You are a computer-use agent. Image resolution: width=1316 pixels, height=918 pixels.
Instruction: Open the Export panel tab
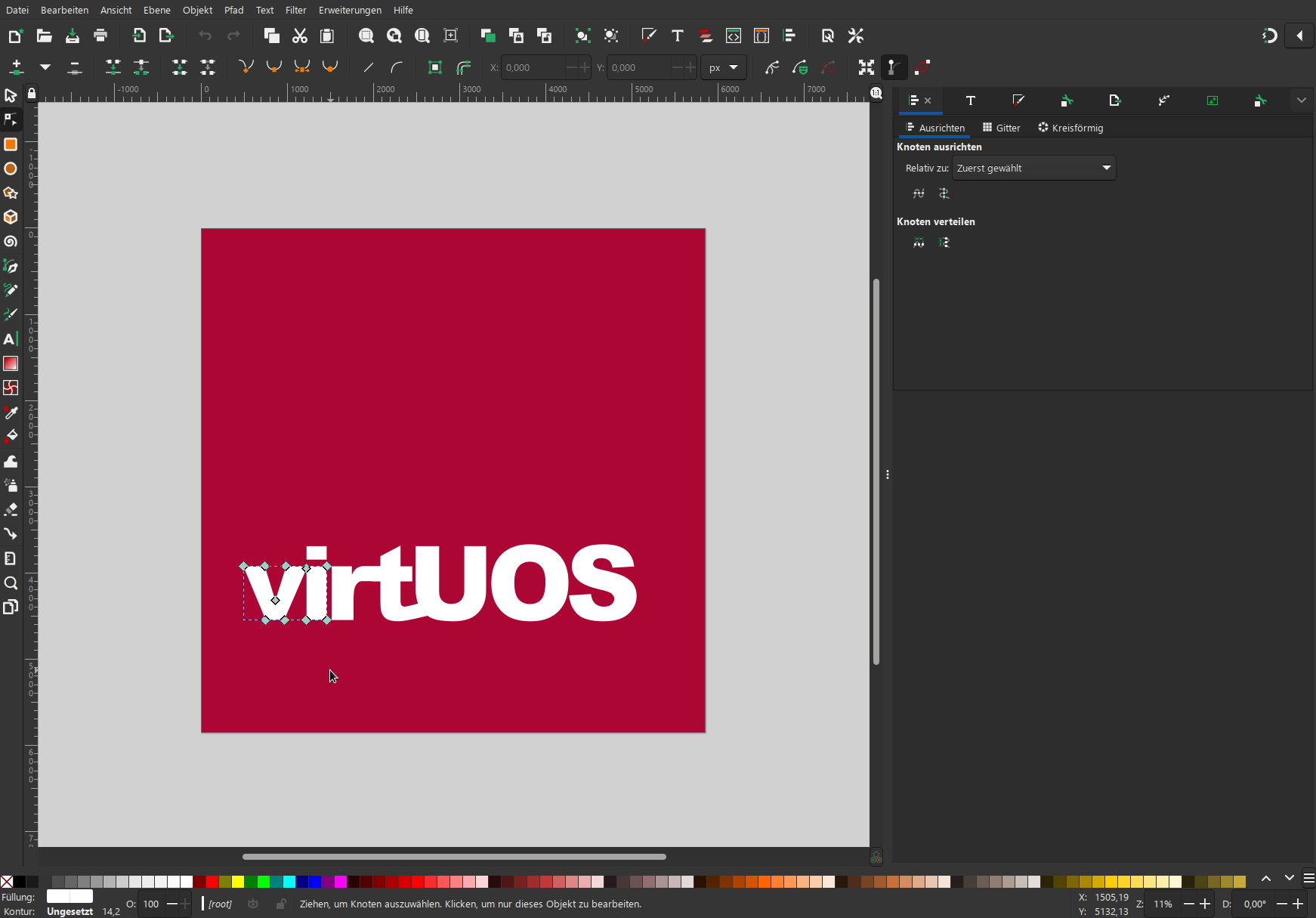1115,100
